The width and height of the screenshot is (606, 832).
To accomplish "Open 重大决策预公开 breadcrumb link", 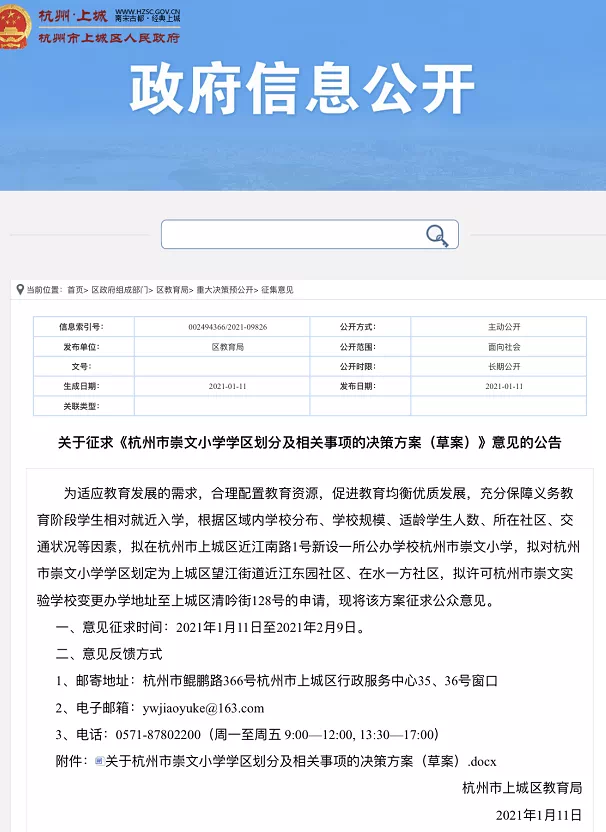I will pos(225,290).
